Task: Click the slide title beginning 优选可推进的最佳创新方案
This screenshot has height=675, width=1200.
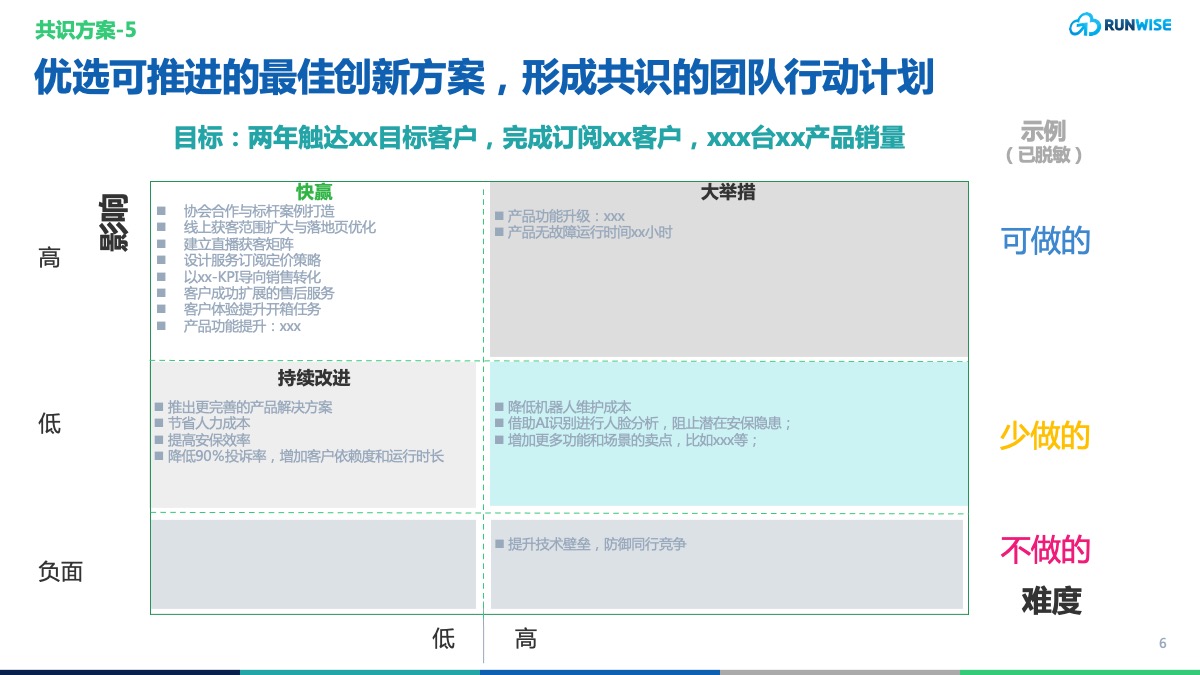Action: point(484,78)
